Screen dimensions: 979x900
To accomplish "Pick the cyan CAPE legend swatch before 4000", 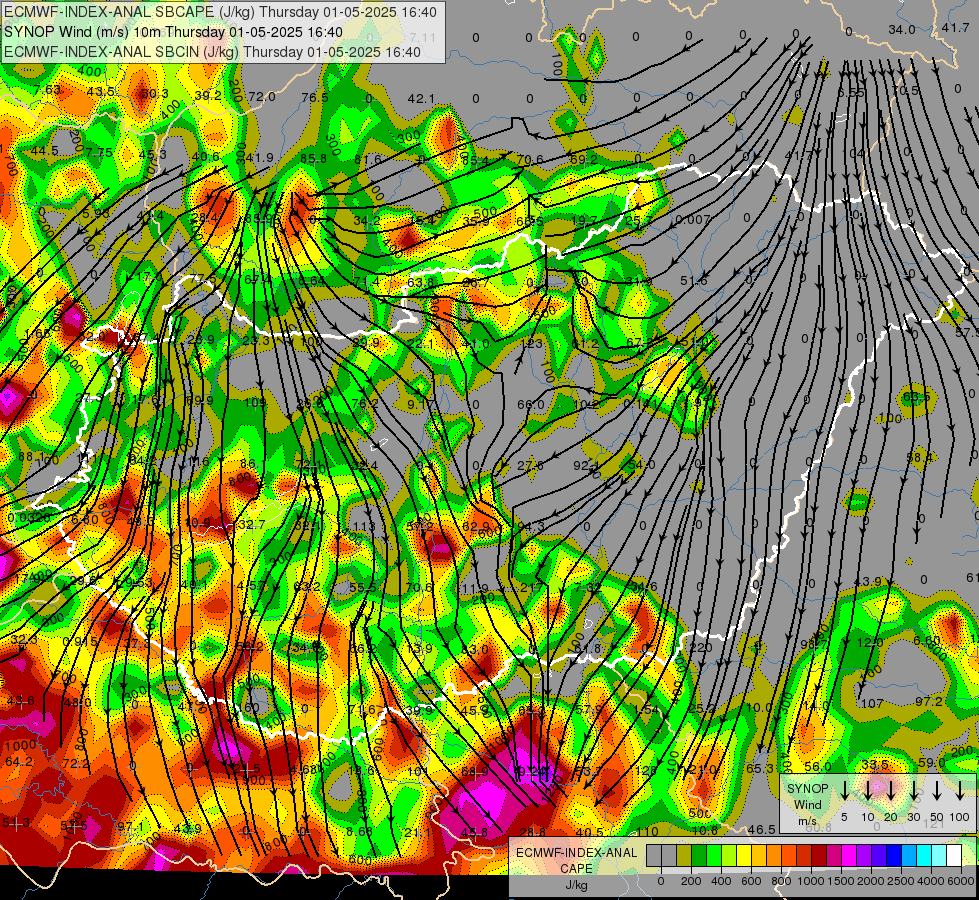I will coord(924,856).
